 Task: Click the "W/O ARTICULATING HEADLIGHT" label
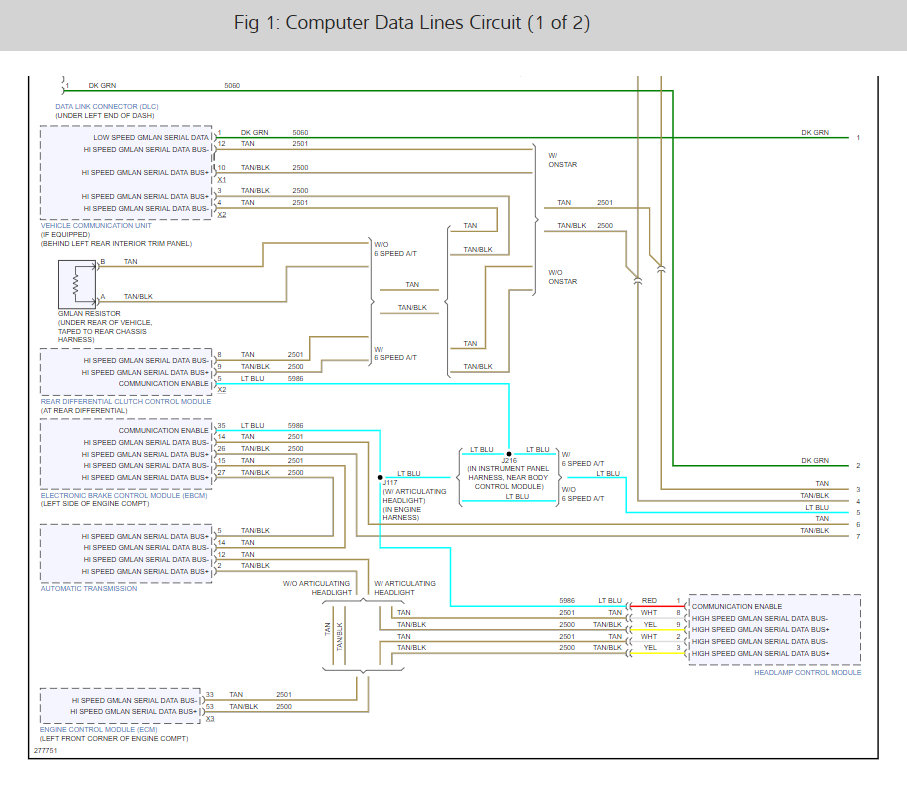click(x=317, y=588)
